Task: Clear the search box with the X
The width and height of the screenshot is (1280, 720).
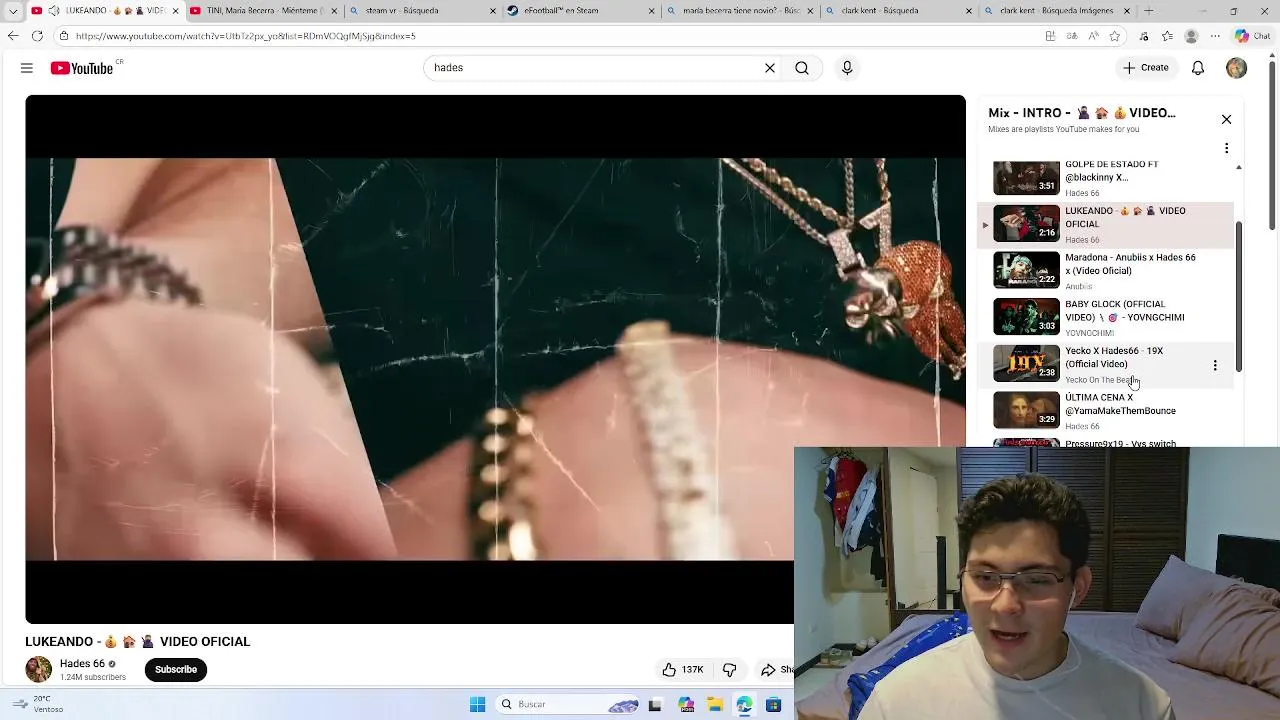Action: pyautogui.click(x=770, y=68)
